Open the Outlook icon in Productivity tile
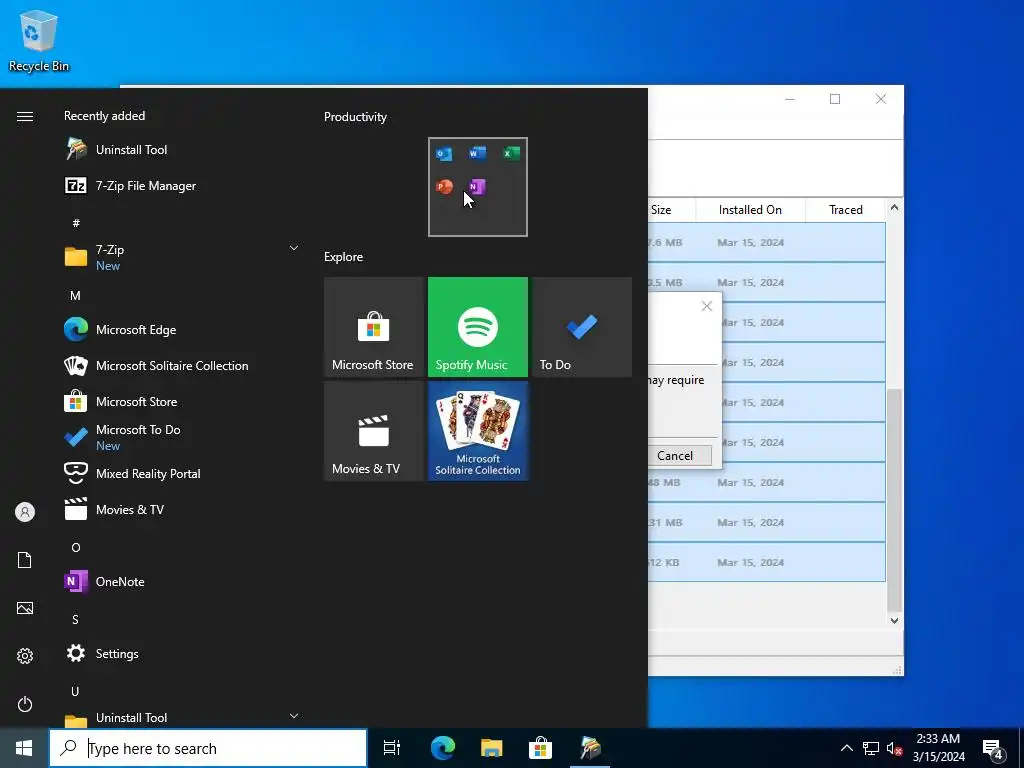The width and height of the screenshot is (1024, 768). (x=444, y=153)
